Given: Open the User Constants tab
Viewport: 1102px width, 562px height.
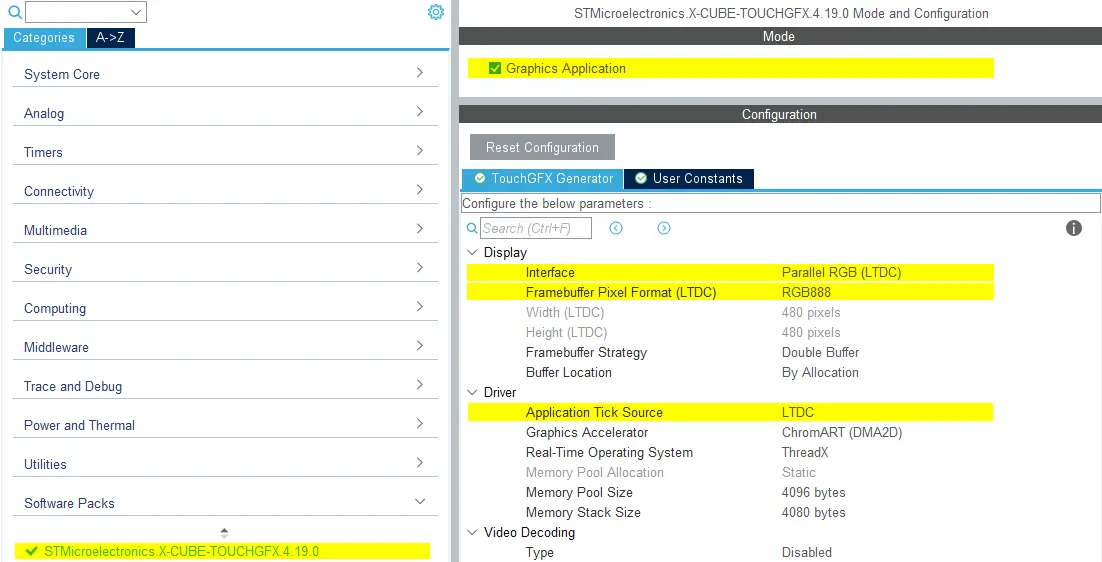Looking at the screenshot, I should [x=697, y=178].
